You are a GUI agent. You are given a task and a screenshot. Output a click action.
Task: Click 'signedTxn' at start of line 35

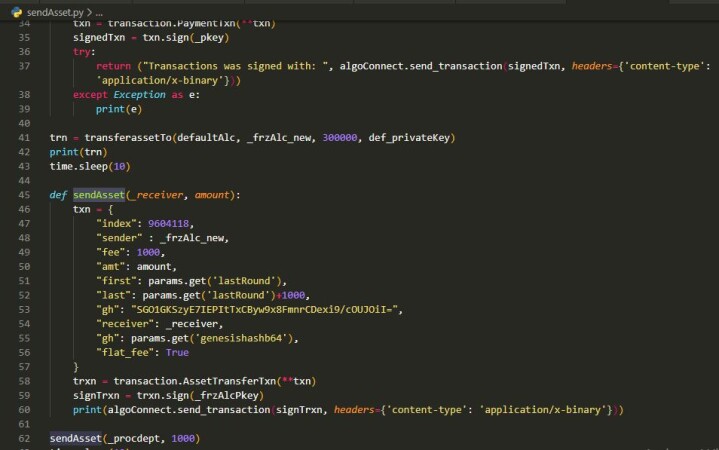[x=99, y=38]
